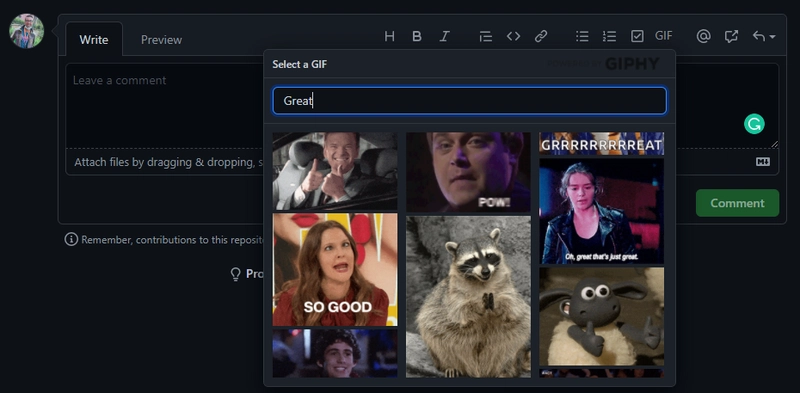800x393 pixels.
Task: Add a numbered list
Action: 609,36
